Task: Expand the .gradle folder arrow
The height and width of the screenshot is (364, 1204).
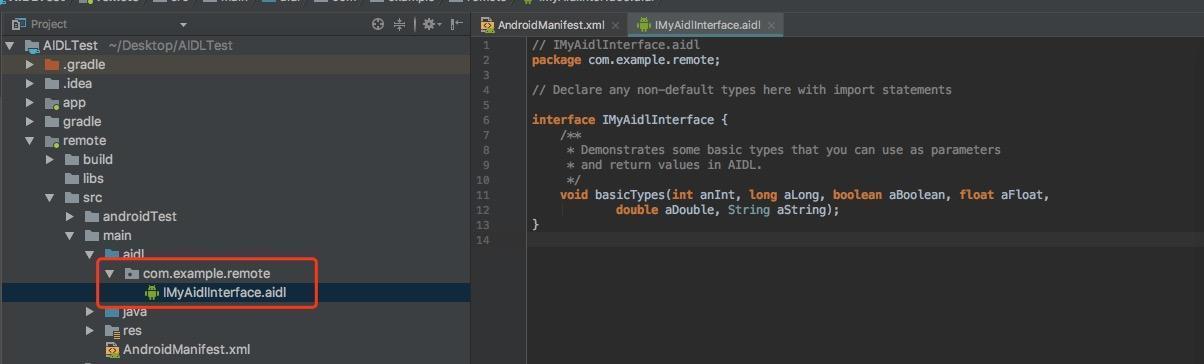Action: tap(31, 65)
